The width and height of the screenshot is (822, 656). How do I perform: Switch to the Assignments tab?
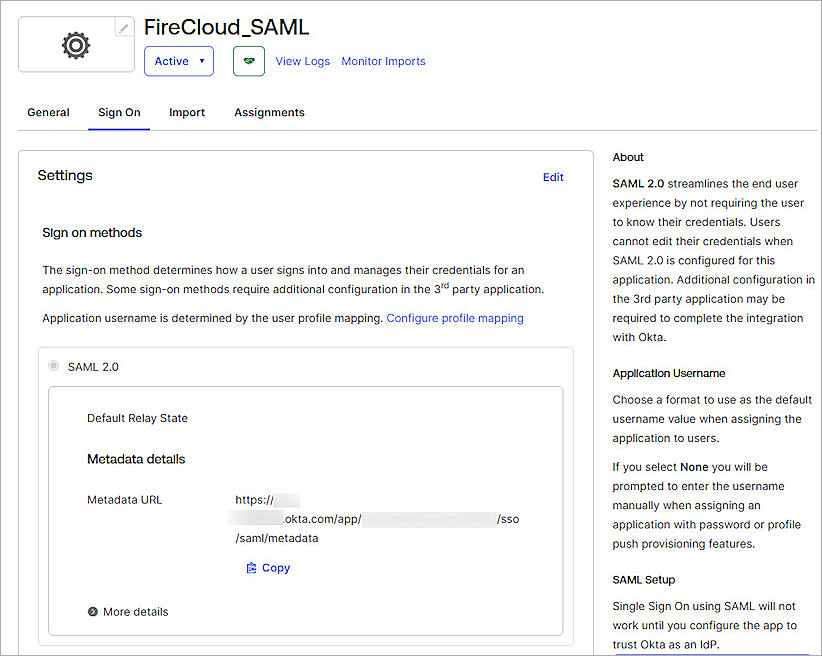(x=268, y=112)
